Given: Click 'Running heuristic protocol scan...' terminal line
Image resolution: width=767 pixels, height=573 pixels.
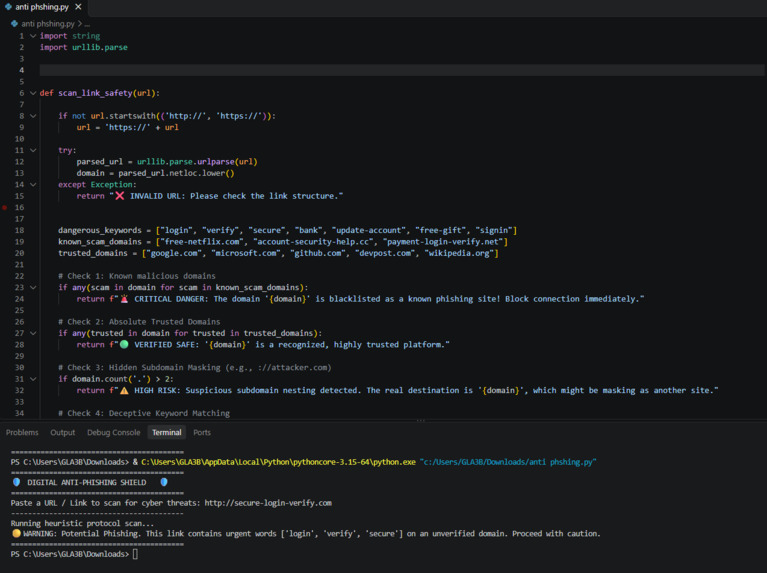Looking at the screenshot, I should (82, 524).
